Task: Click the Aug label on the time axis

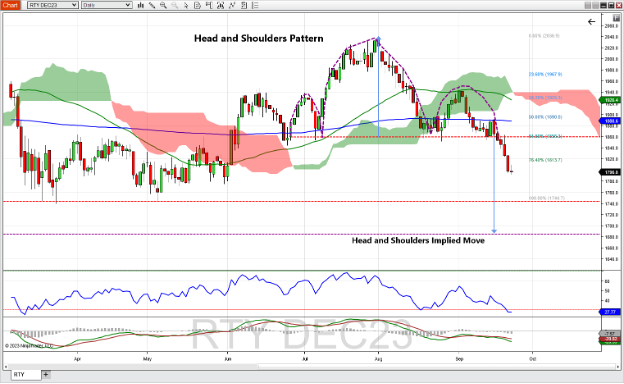Action: (378, 359)
